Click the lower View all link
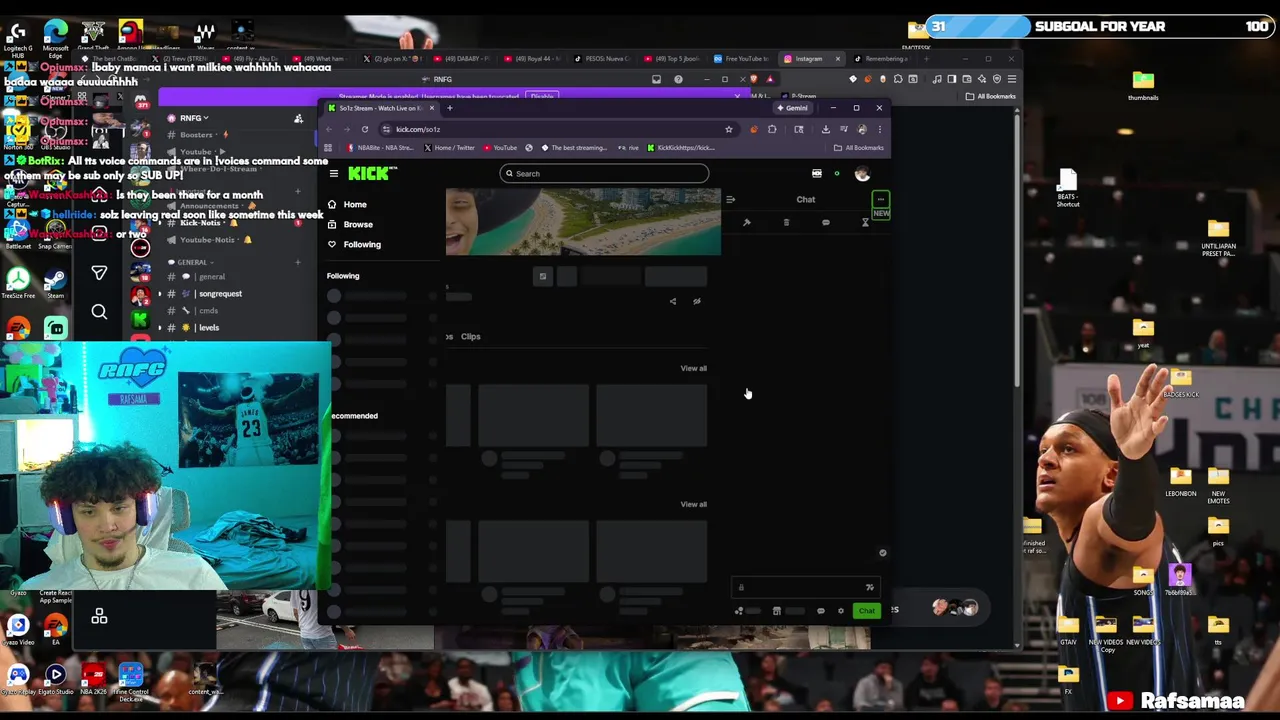This screenshot has width=1280, height=720. tap(693, 504)
